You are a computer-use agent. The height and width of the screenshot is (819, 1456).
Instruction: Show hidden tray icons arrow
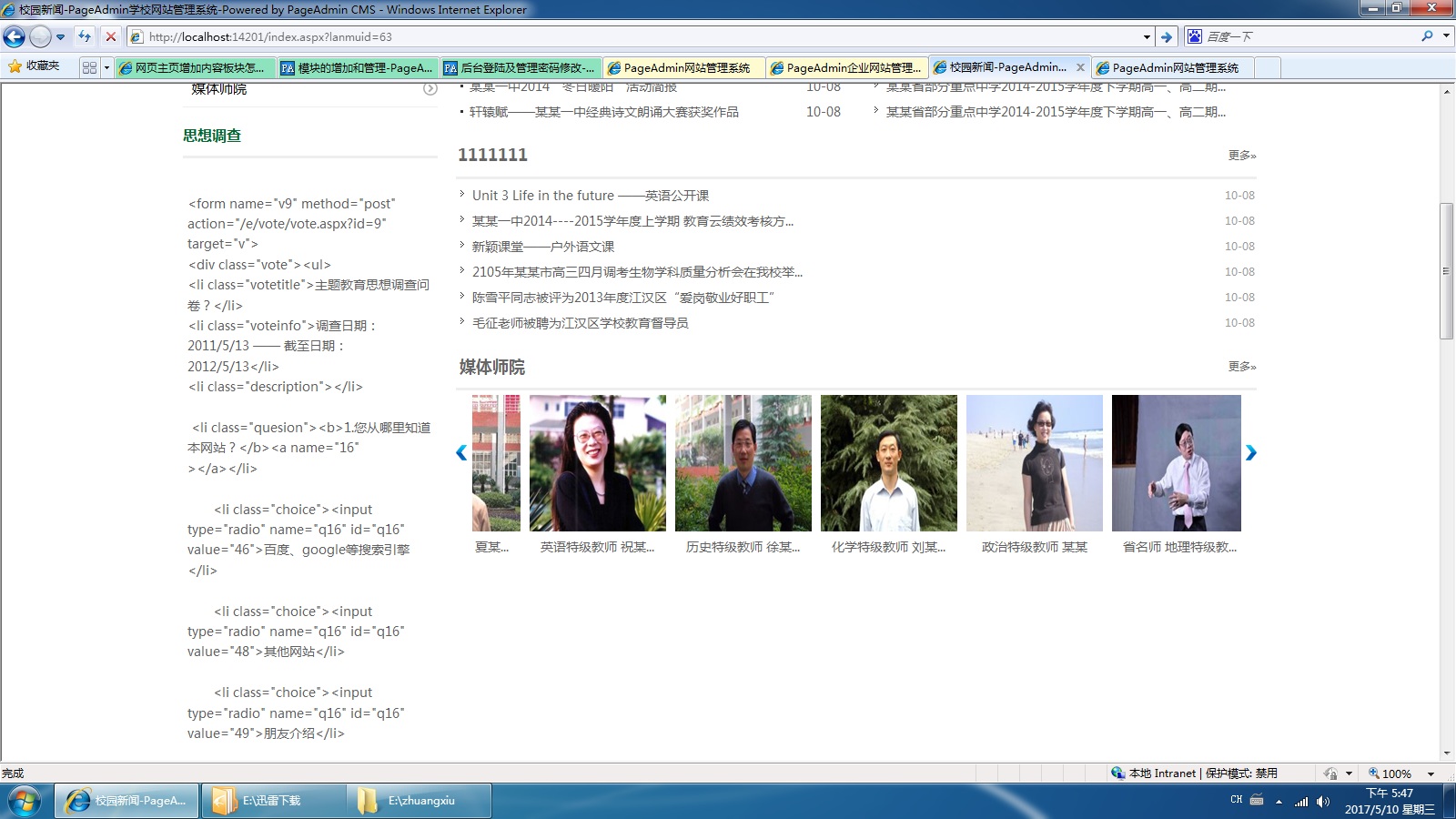(x=1279, y=801)
